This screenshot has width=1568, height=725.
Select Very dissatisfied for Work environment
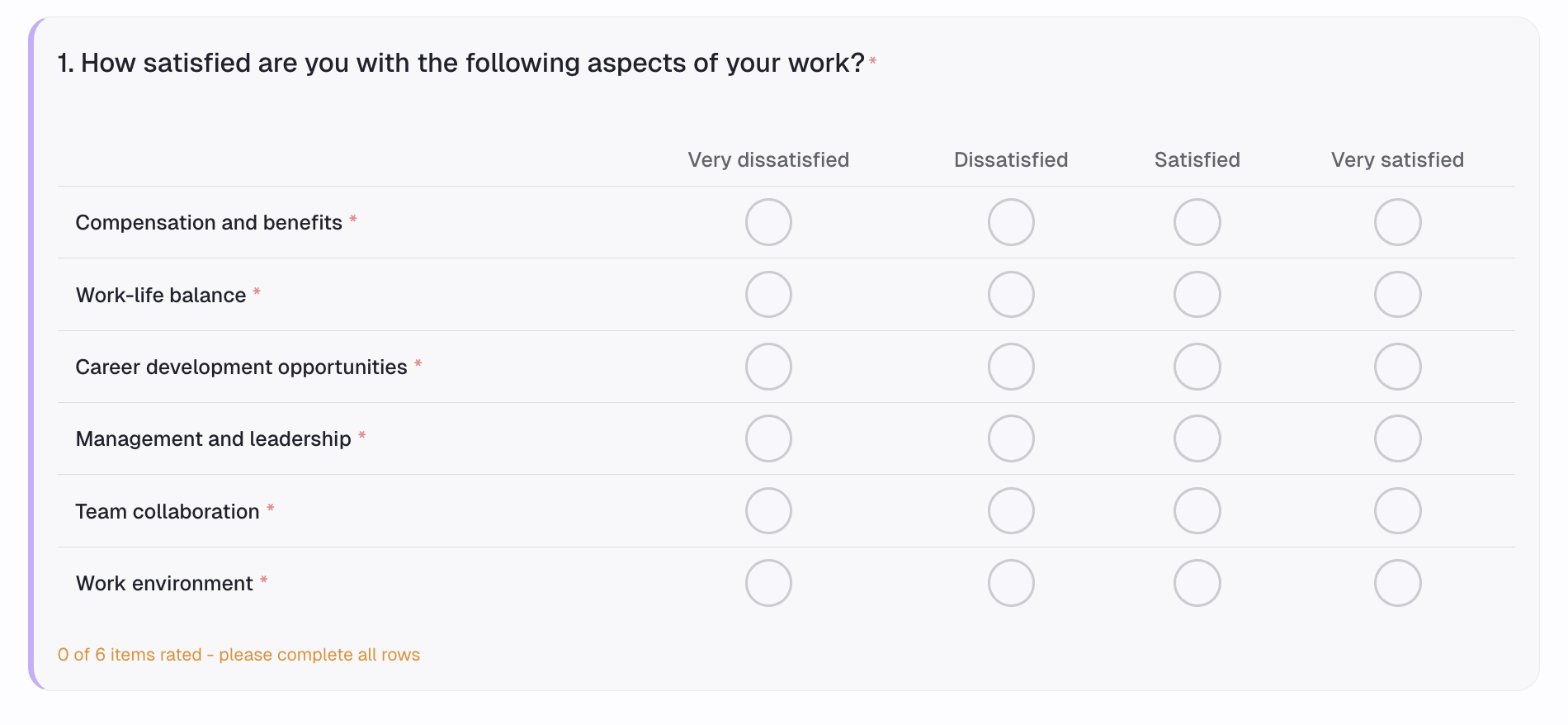(x=768, y=582)
